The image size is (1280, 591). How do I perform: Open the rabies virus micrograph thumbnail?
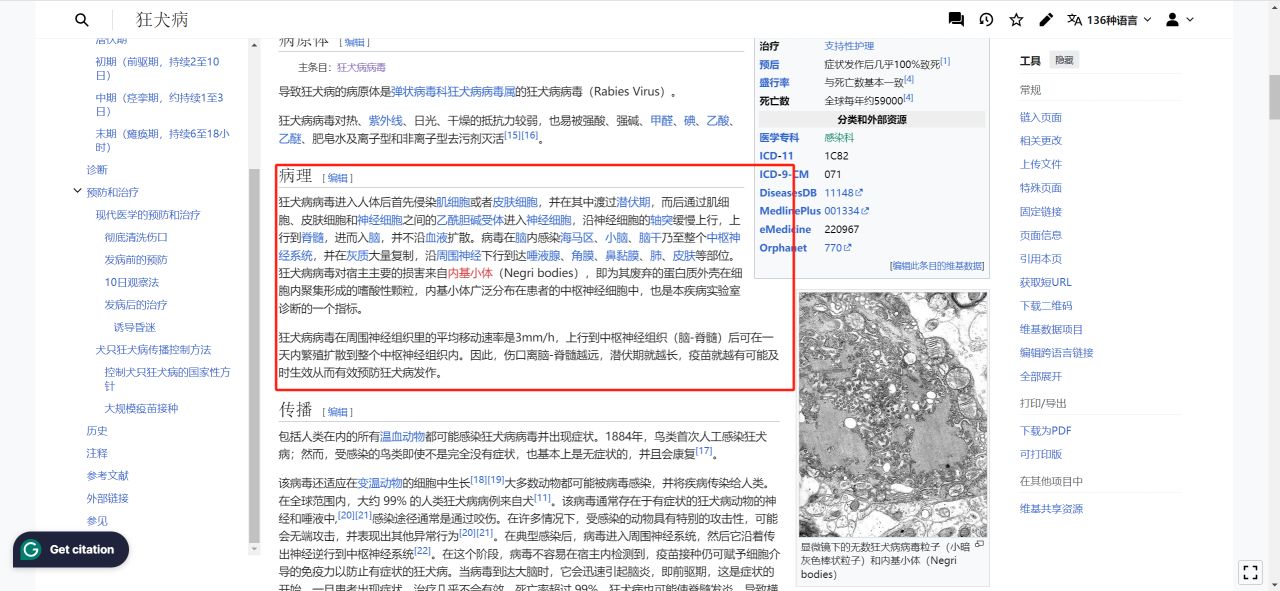(x=893, y=414)
